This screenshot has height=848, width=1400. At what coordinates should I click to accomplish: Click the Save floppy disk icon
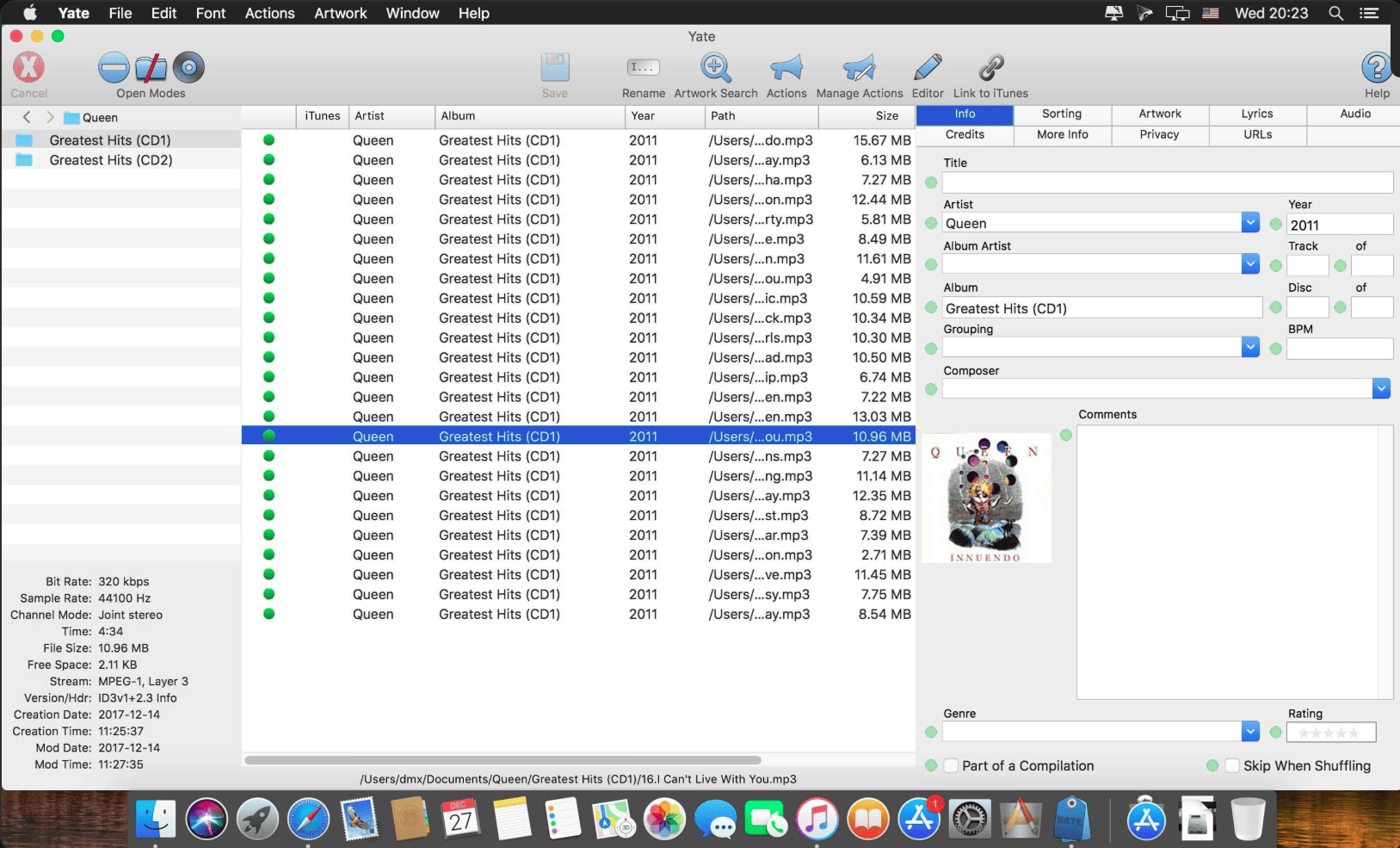tap(555, 67)
